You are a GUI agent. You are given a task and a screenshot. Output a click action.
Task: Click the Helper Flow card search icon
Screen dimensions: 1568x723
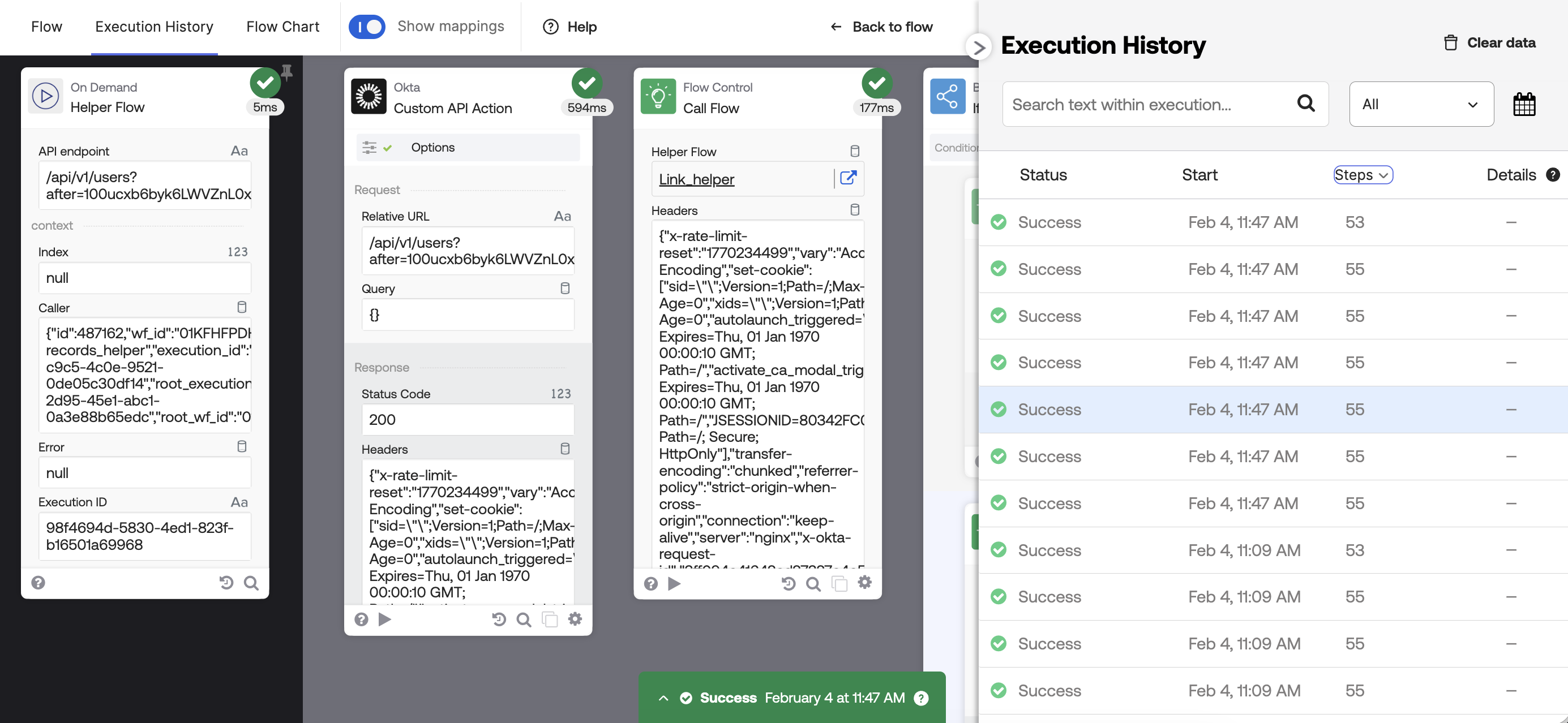[251, 583]
